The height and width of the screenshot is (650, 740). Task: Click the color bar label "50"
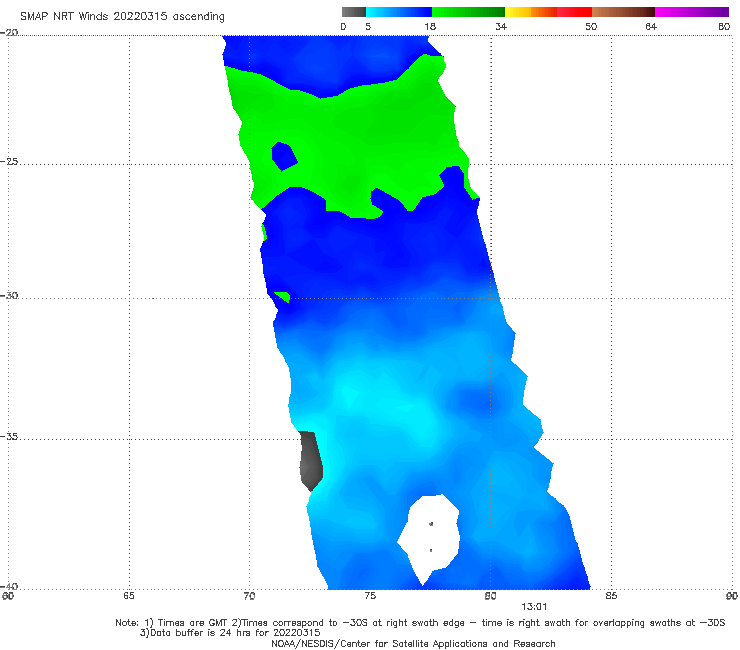click(591, 26)
